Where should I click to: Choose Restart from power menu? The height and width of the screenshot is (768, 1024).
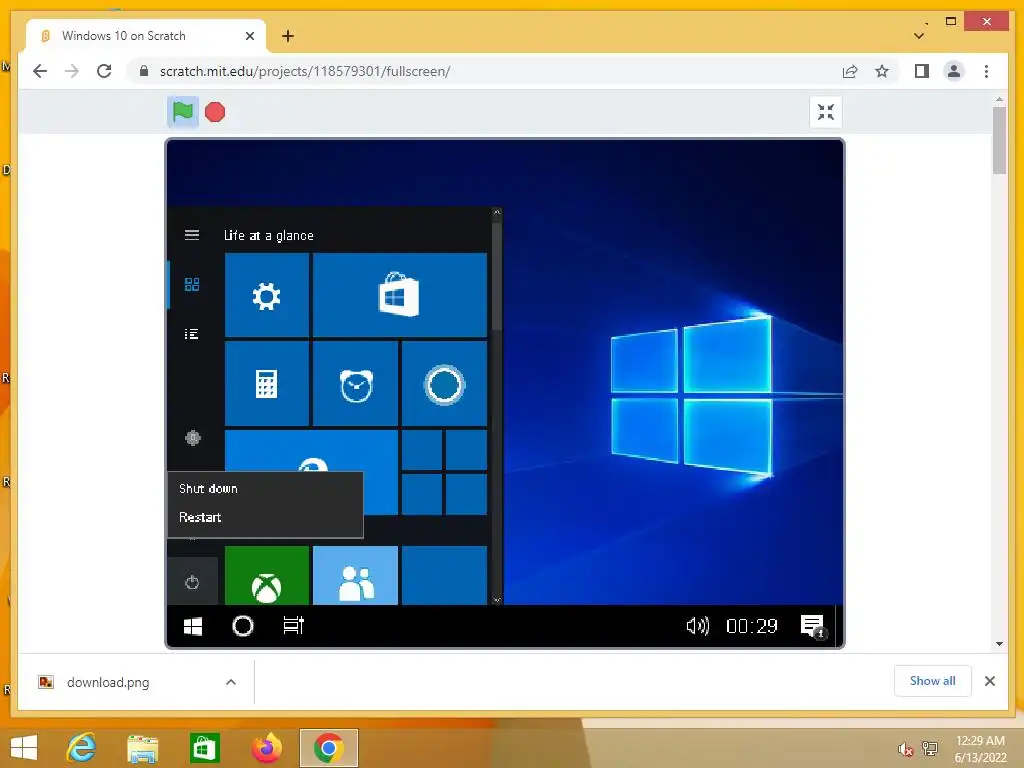[200, 517]
